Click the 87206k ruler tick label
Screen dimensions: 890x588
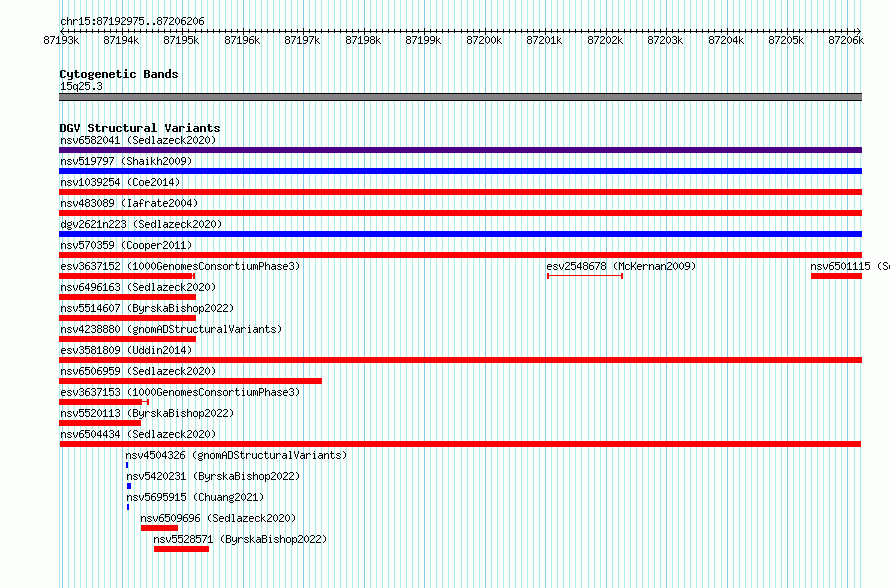[846, 40]
